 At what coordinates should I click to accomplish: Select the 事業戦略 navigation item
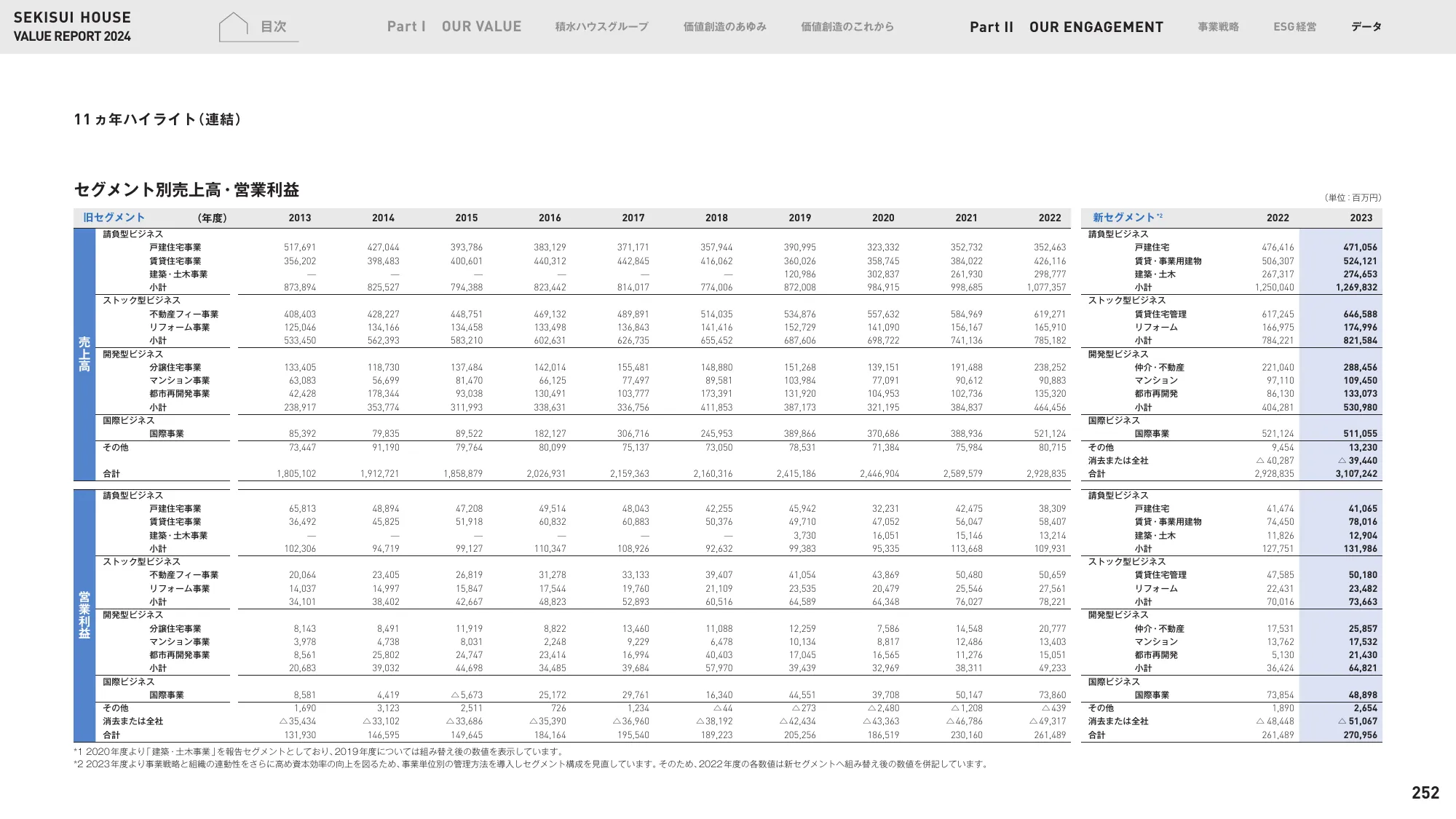(1216, 27)
